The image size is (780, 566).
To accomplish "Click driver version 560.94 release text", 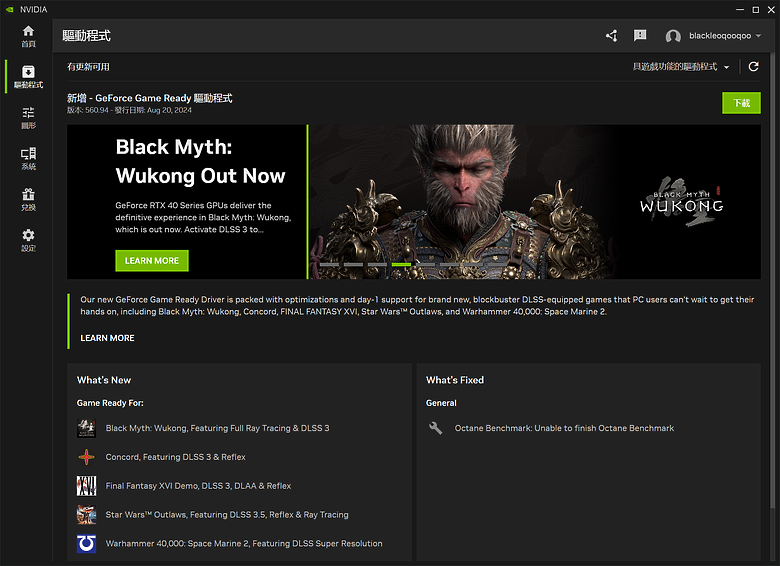I will [x=129, y=110].
